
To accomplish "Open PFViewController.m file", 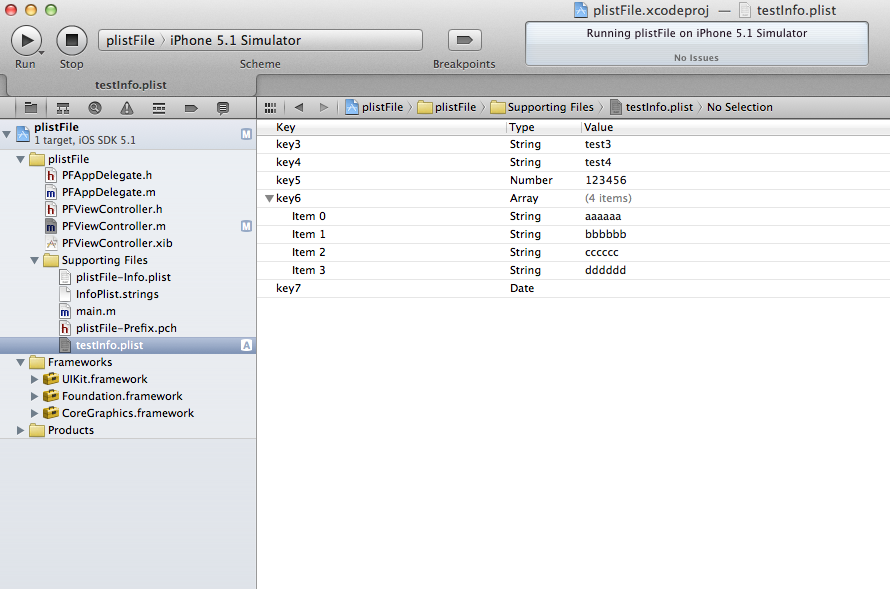I will [x=114, y=226].
